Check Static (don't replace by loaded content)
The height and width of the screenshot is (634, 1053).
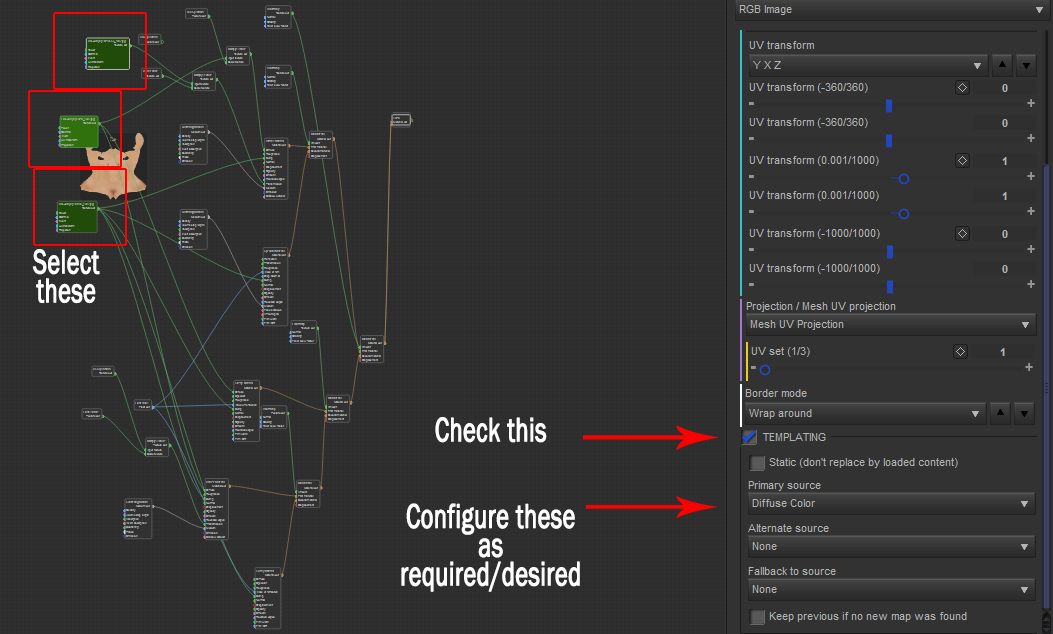pyautogui.click(x=758, y=463)
